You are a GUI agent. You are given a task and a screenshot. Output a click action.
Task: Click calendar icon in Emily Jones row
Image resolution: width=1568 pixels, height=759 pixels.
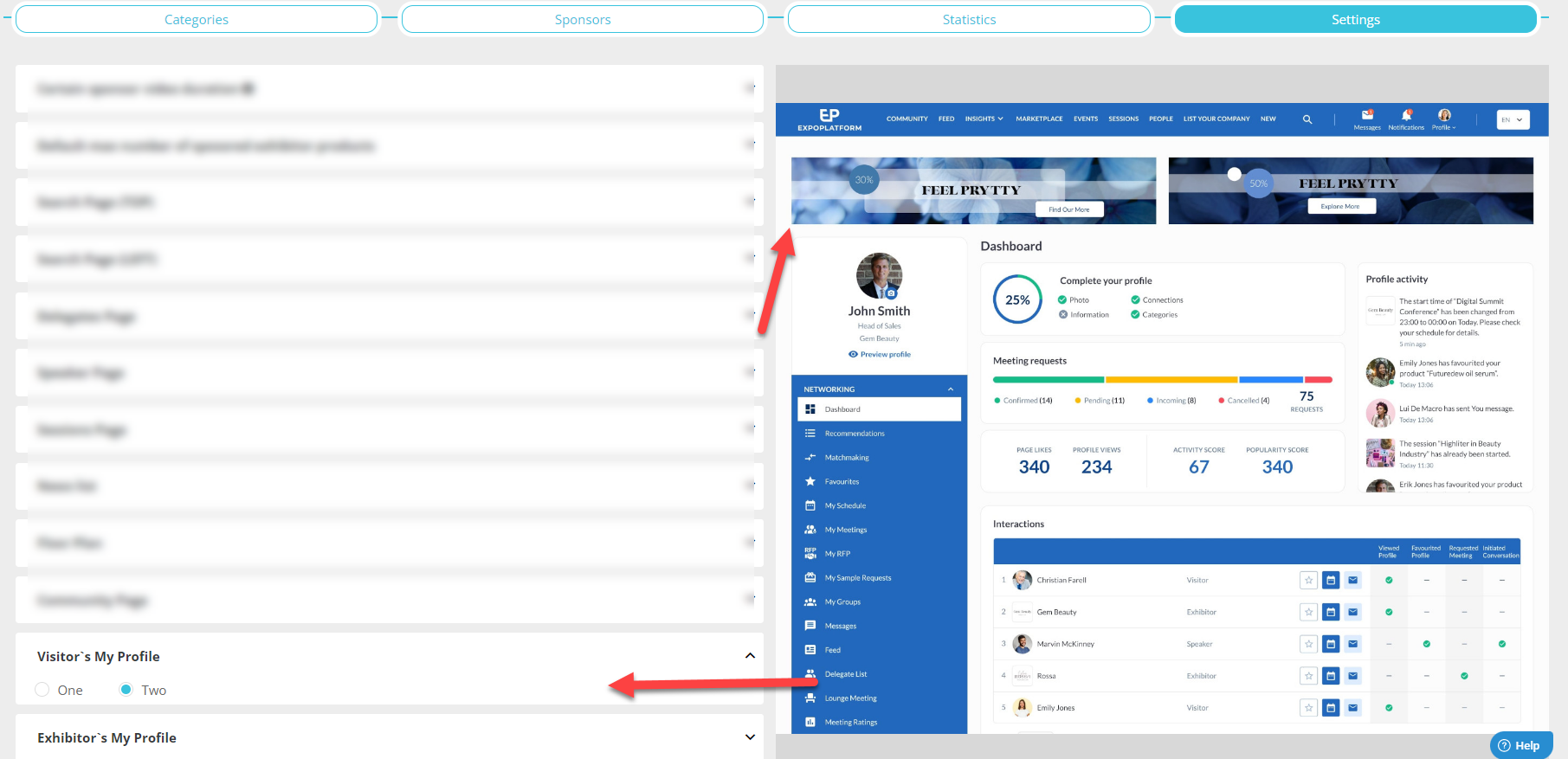point(1331,708)
